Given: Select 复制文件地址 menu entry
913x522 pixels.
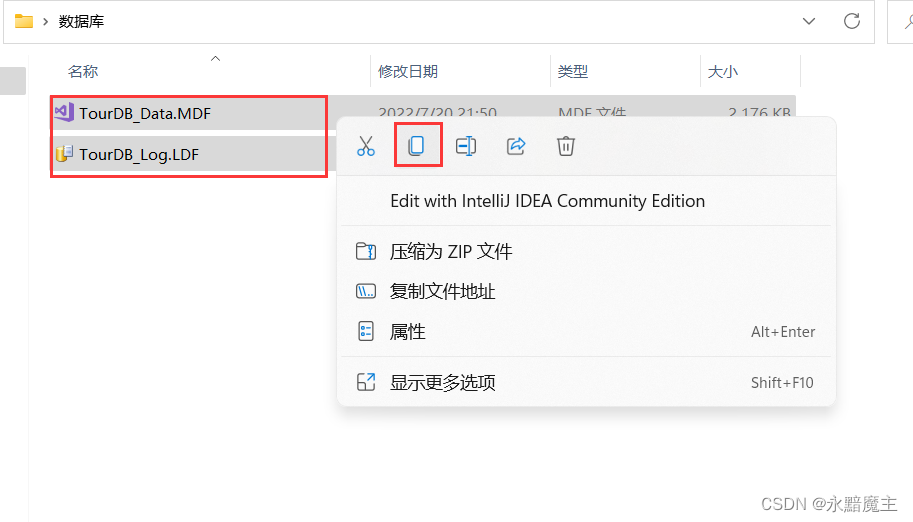Looking at the screenshot, I should pos(586,291).
